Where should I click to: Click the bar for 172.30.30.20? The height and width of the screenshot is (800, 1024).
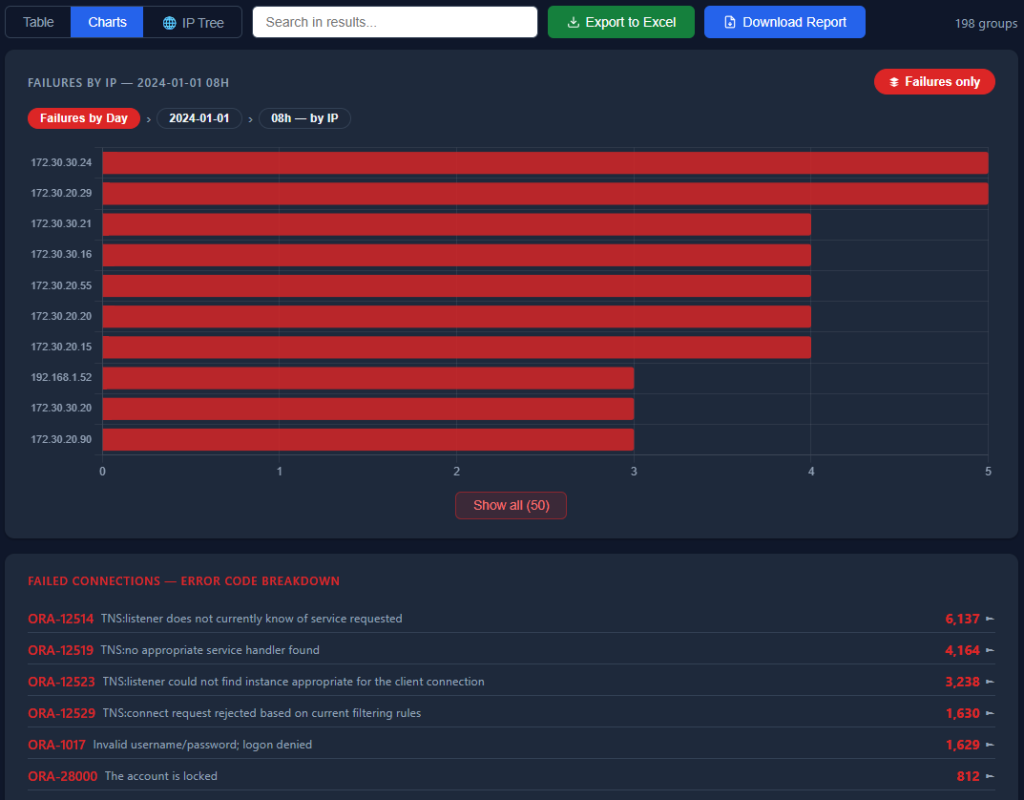pyautogui.click(x=368, y=409)
